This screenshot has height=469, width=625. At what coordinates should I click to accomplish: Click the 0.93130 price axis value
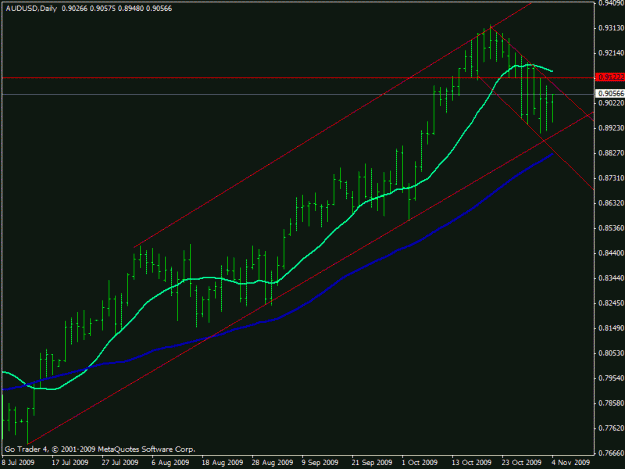[x=611, y=28]
